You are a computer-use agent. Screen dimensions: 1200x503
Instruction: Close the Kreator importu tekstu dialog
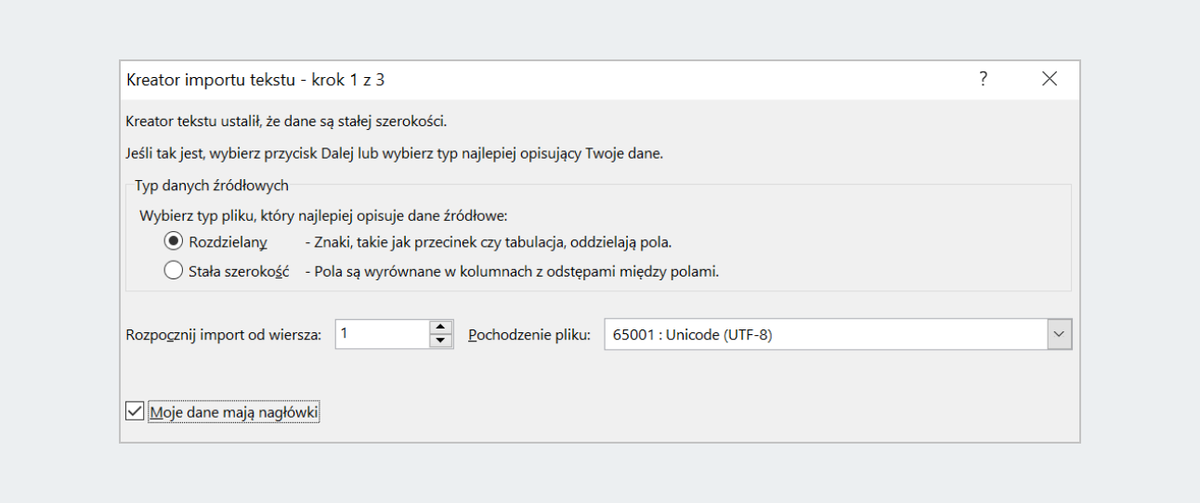[x=1049, y=79]
